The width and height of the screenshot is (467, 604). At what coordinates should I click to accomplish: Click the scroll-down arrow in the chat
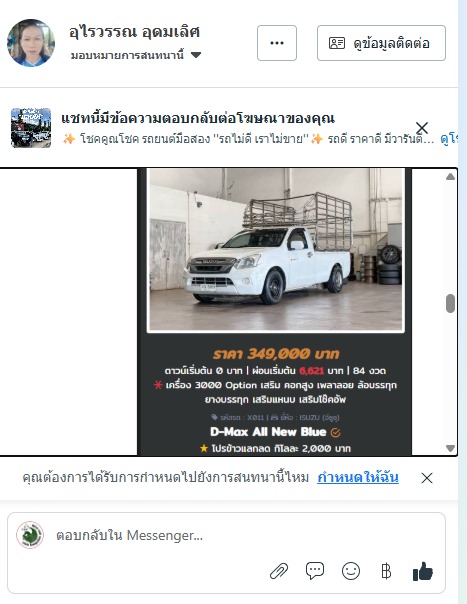point(450,448)
